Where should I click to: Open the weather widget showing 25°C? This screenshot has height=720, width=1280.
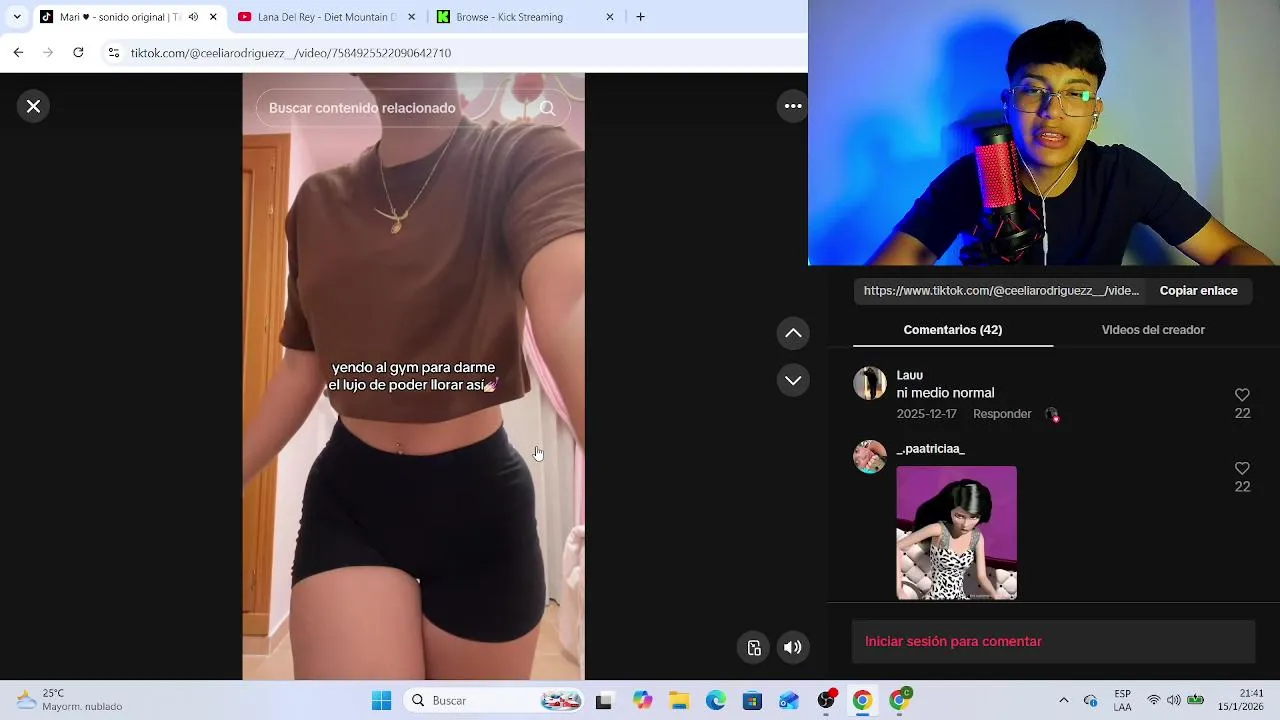pos(70,700)
